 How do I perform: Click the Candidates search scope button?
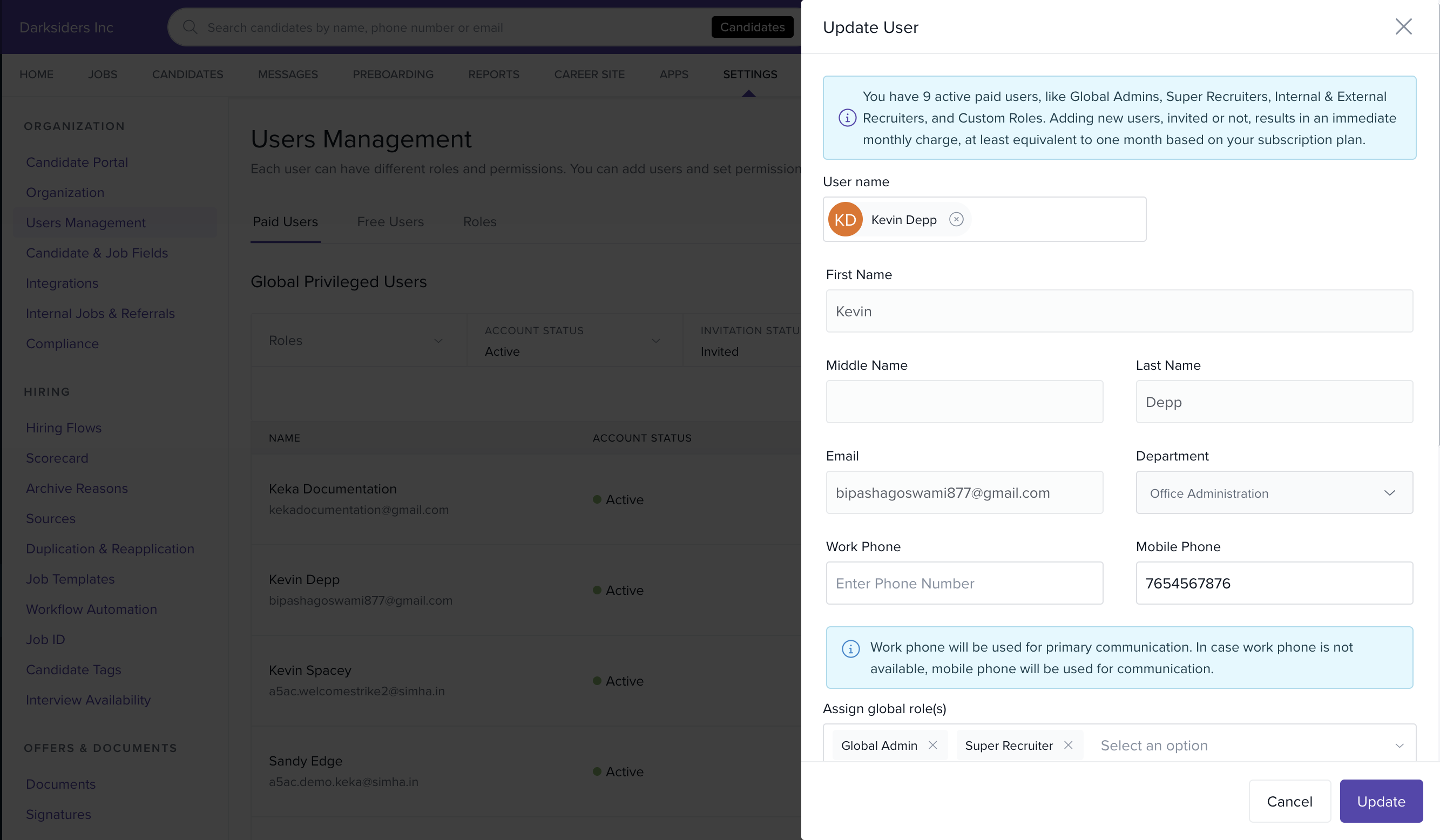(752, 28)
